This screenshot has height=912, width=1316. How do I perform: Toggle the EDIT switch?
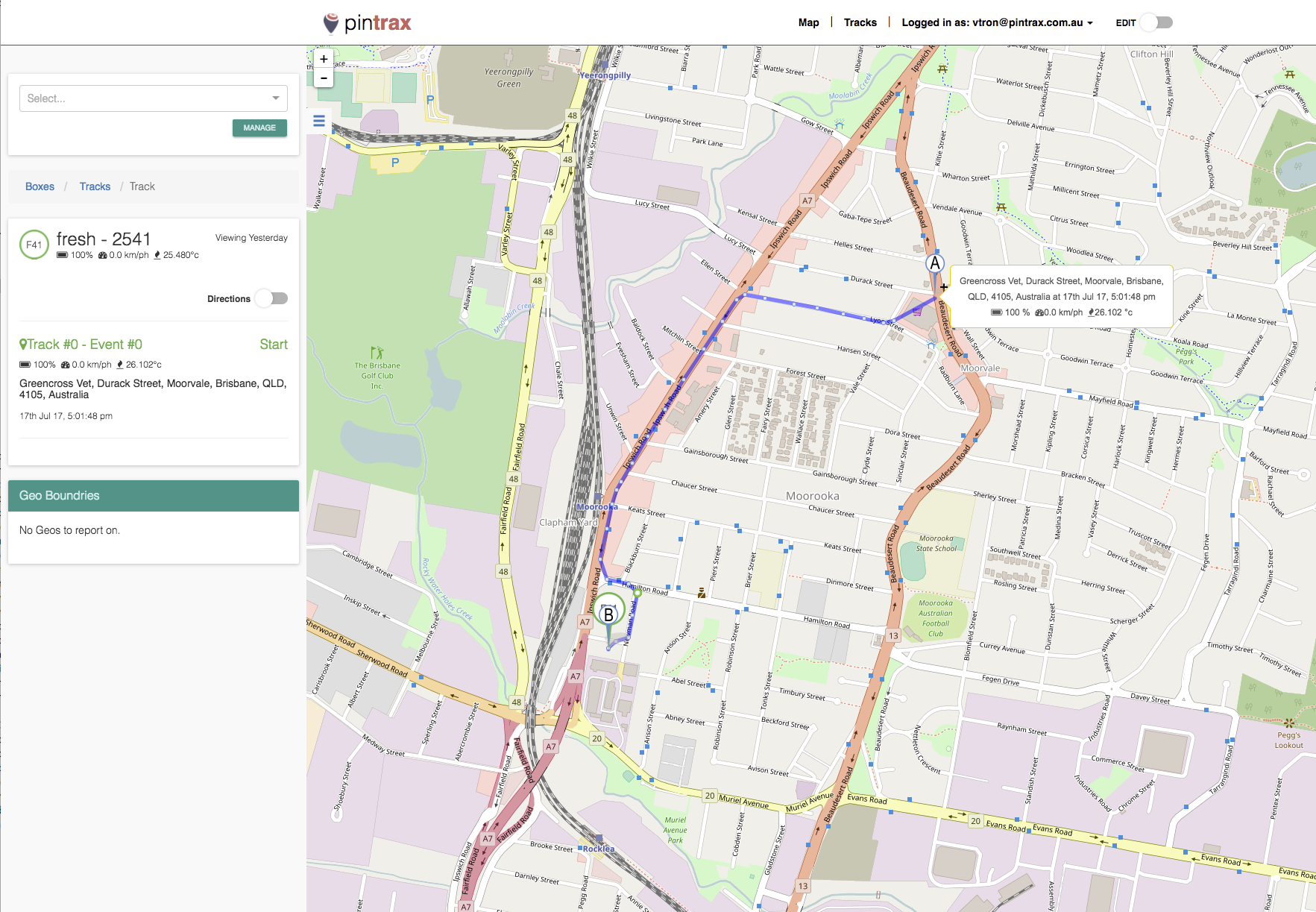tap(1157, 22)
